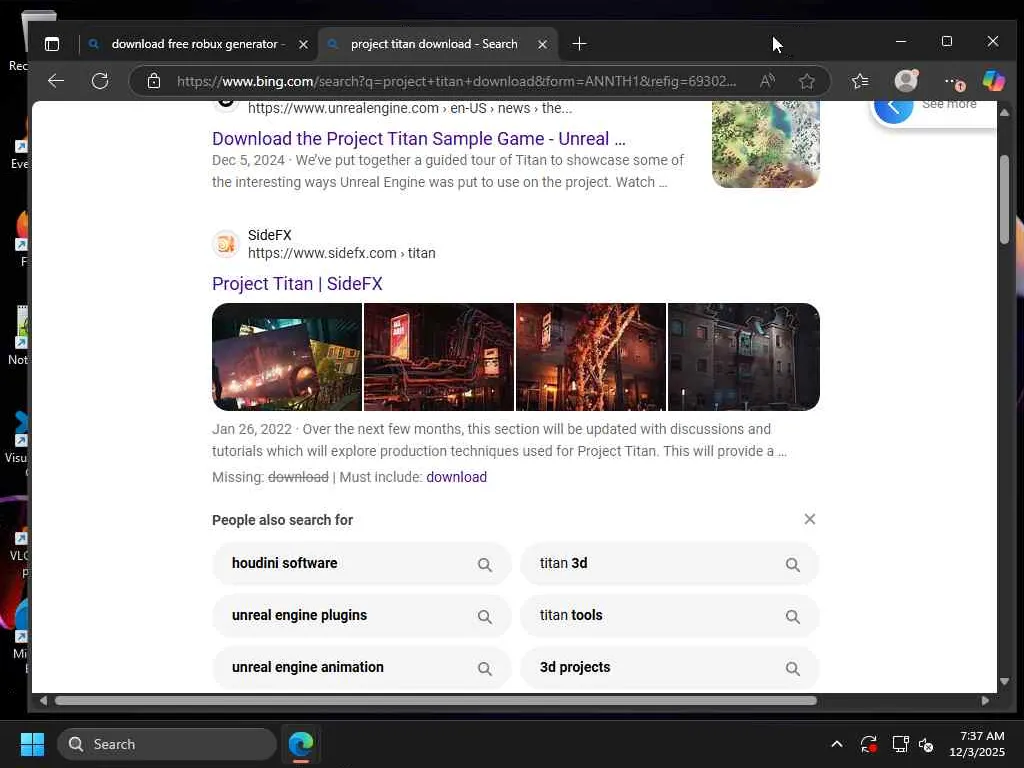
Task: Open the Settings and more ellipsis menu
Action: (x=953, y=82)
